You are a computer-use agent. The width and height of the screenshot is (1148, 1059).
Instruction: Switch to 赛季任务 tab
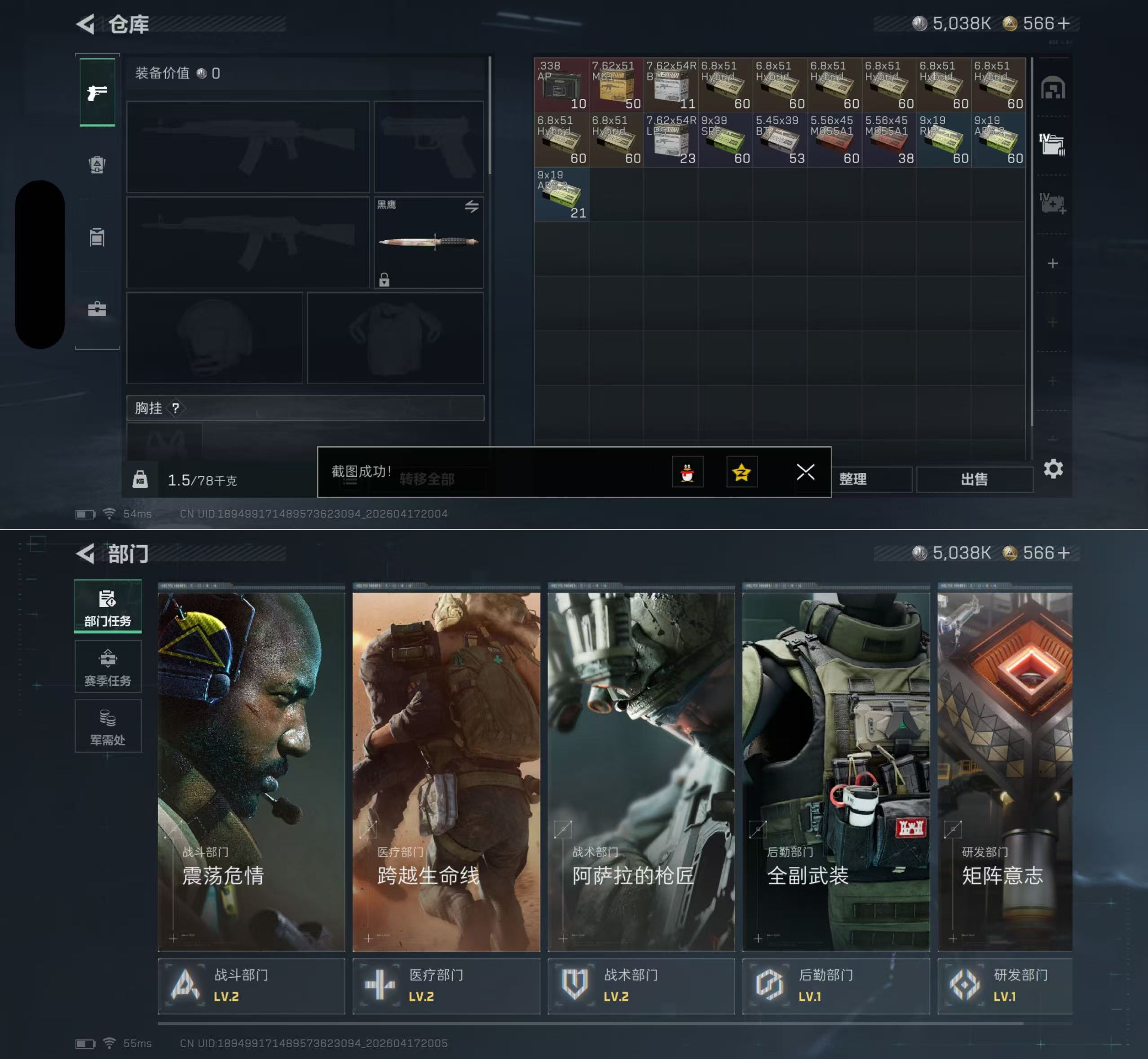point(108,667)
